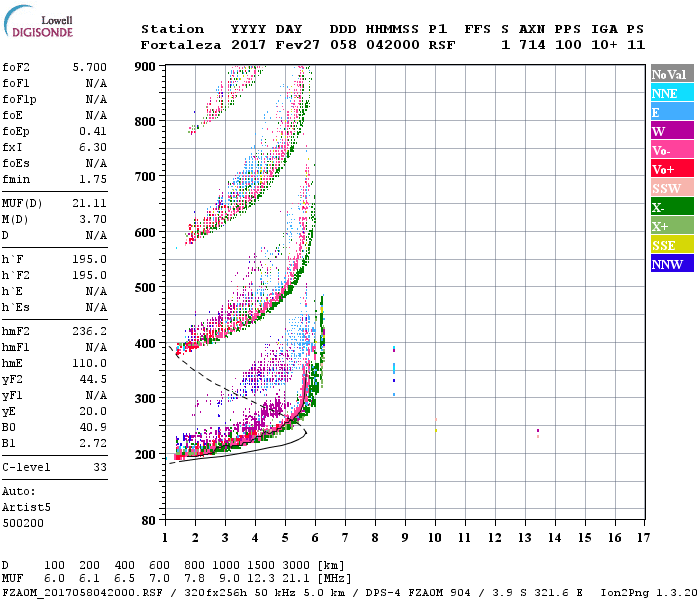Screen dimensions: 700x600
Task: Select the NoVal gray legend swatch
Action: (x=672, y=74)
